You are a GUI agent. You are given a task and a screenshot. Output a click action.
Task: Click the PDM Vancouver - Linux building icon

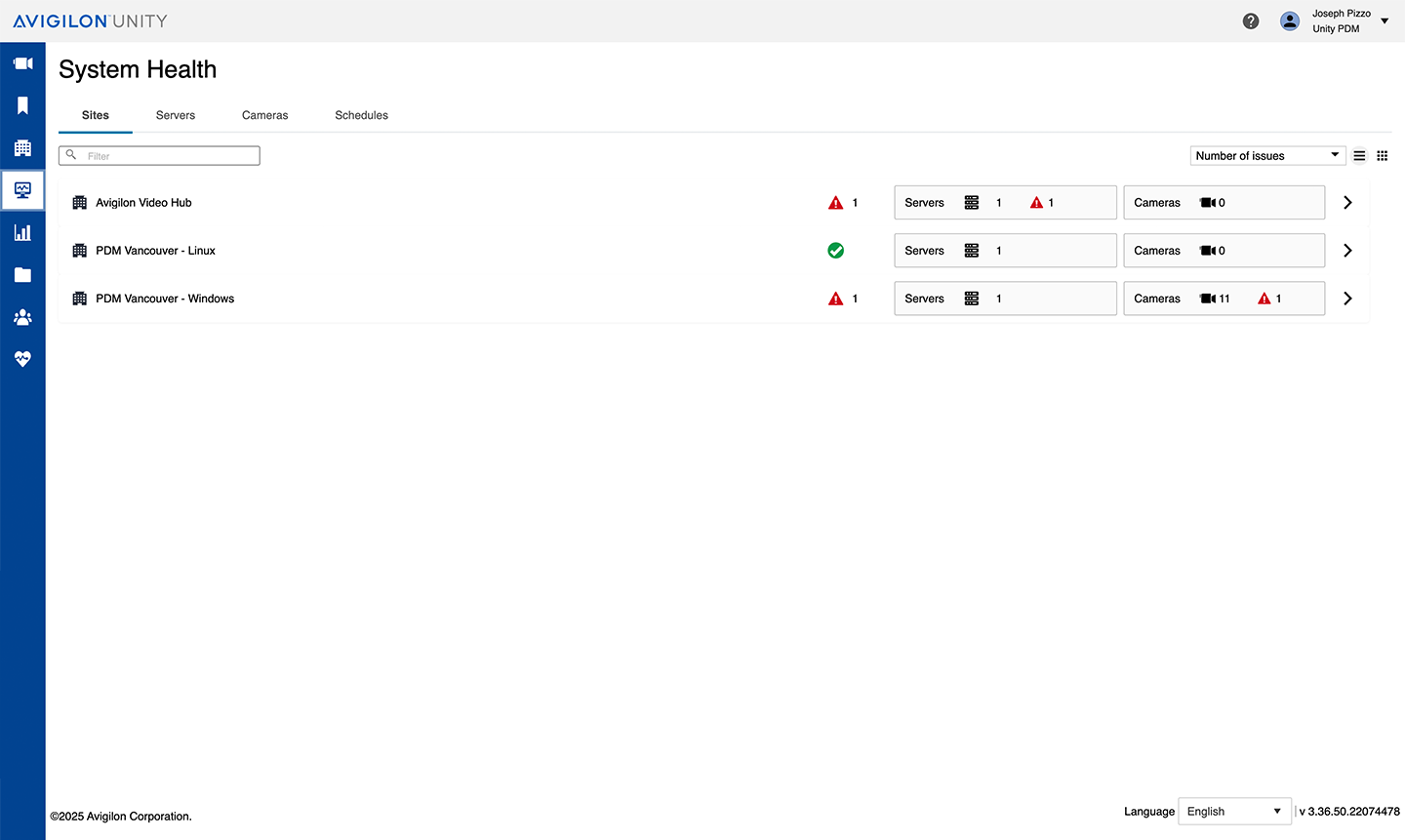point(80,251)
